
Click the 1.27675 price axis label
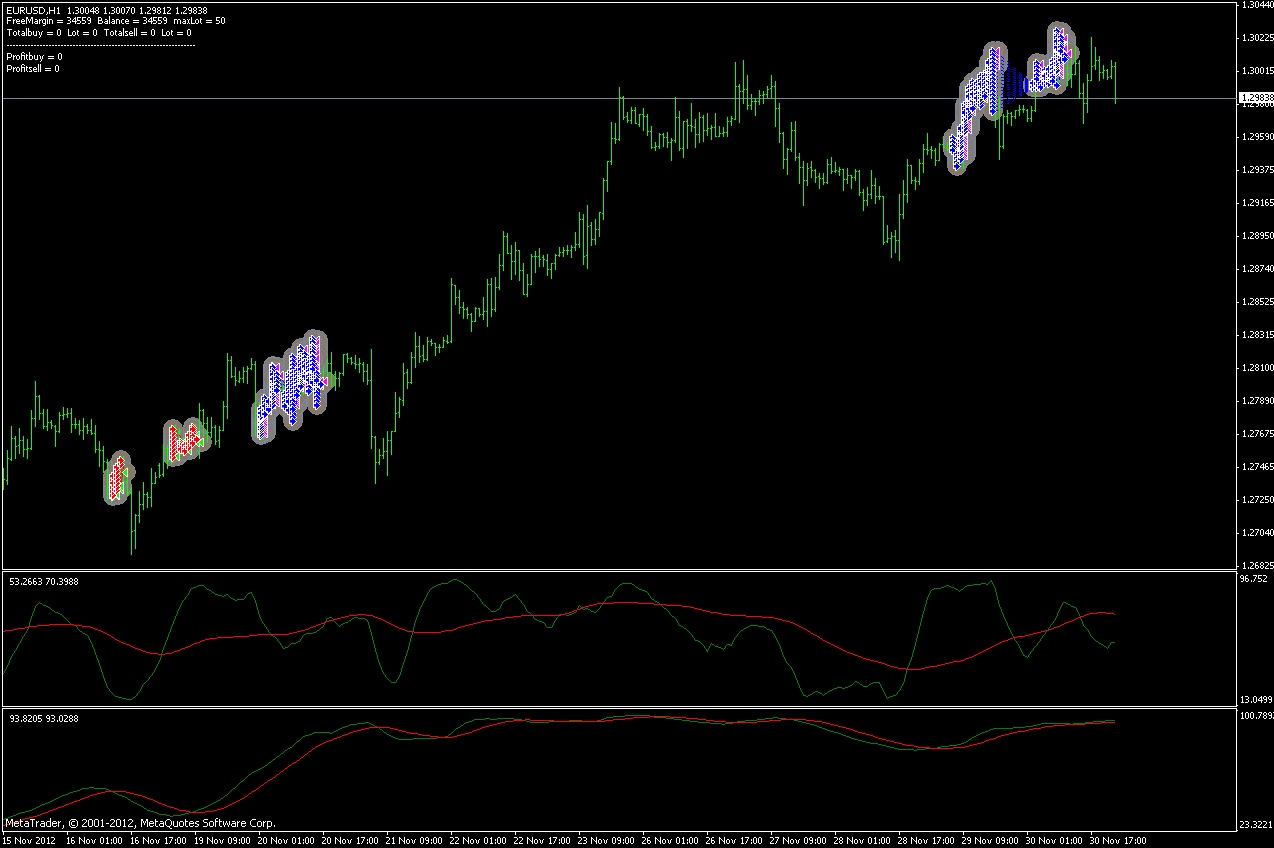coord(1256,434)
